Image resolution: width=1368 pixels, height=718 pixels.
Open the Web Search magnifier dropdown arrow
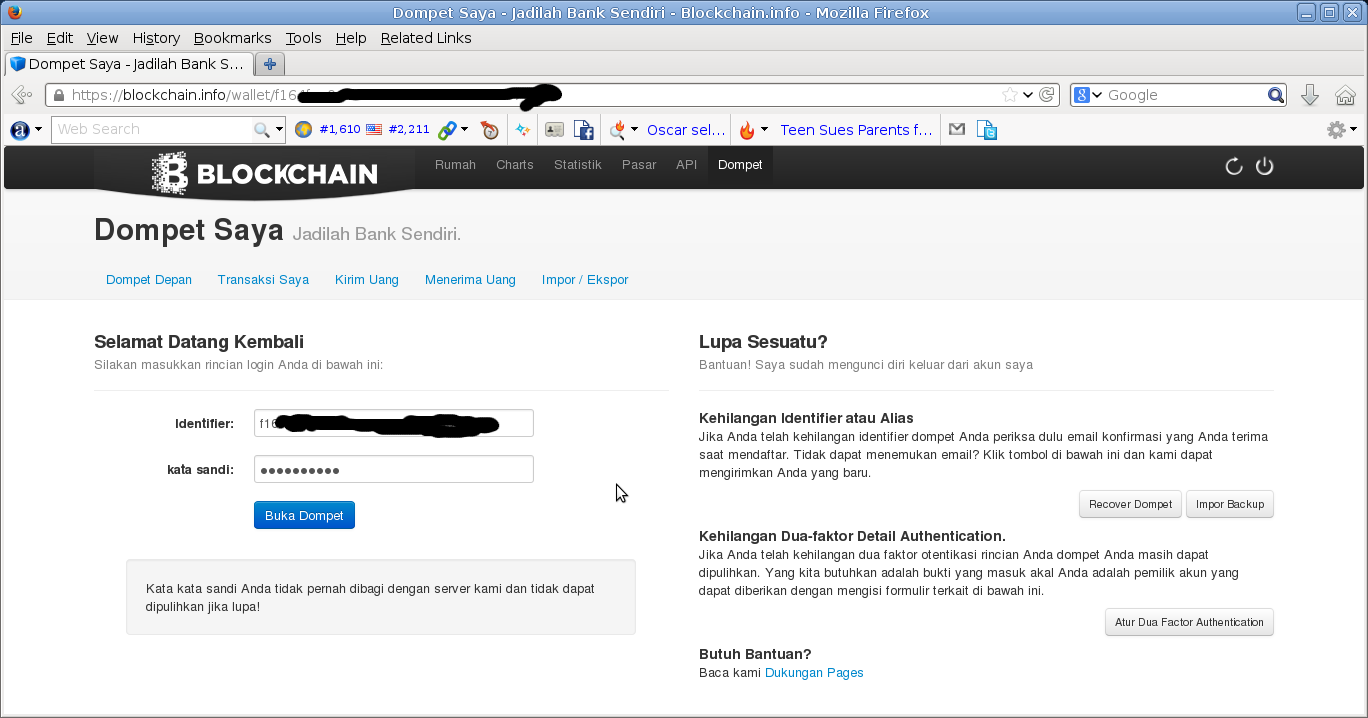tap(280, 130)
